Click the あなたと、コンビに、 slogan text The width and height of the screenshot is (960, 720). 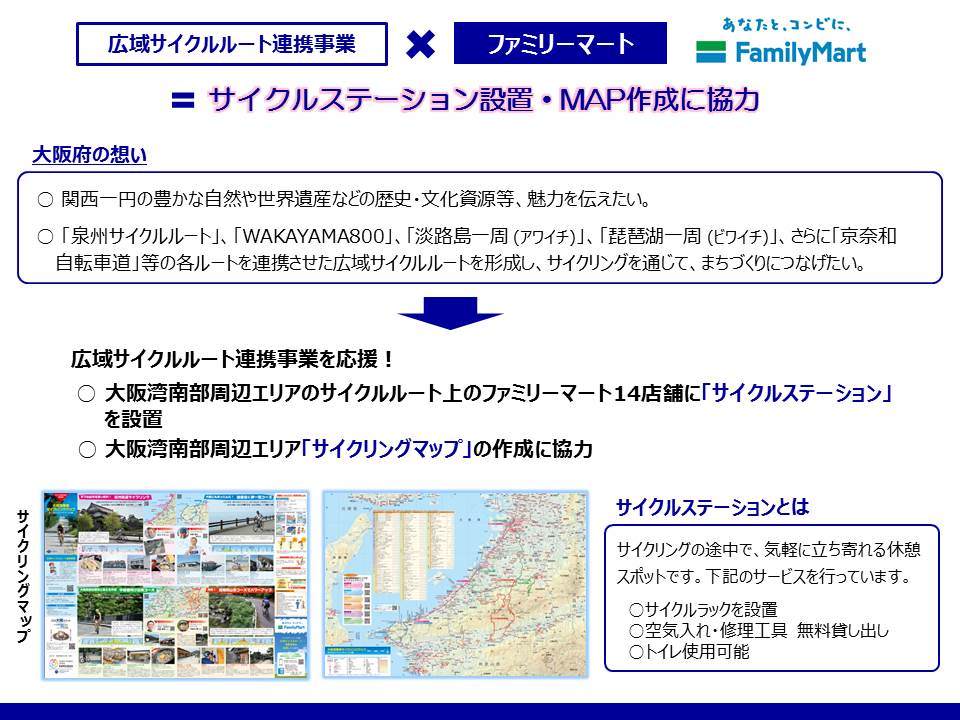(x=786, y=24)
